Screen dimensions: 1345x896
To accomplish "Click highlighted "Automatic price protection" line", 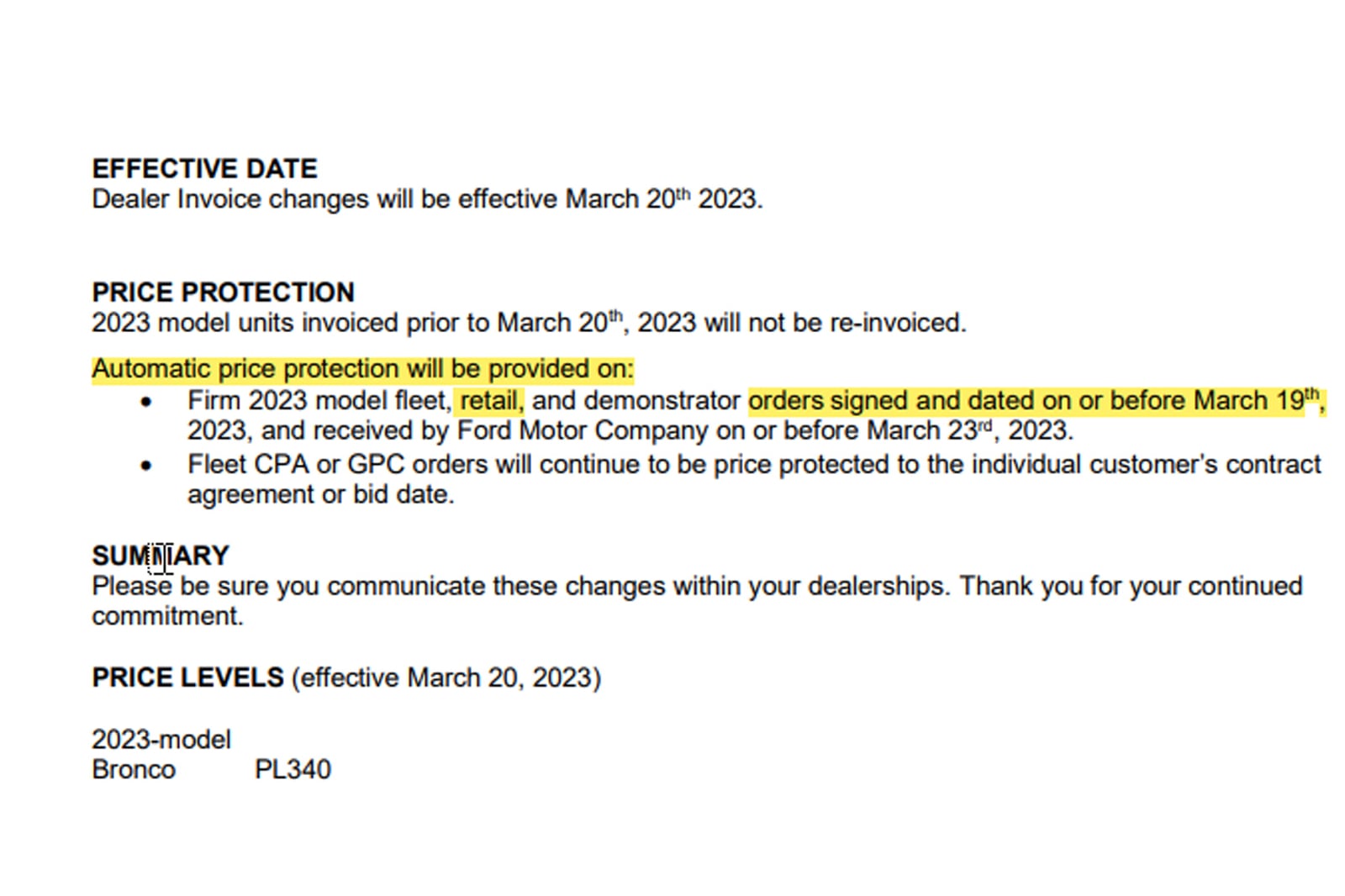I will click(362, 369).
